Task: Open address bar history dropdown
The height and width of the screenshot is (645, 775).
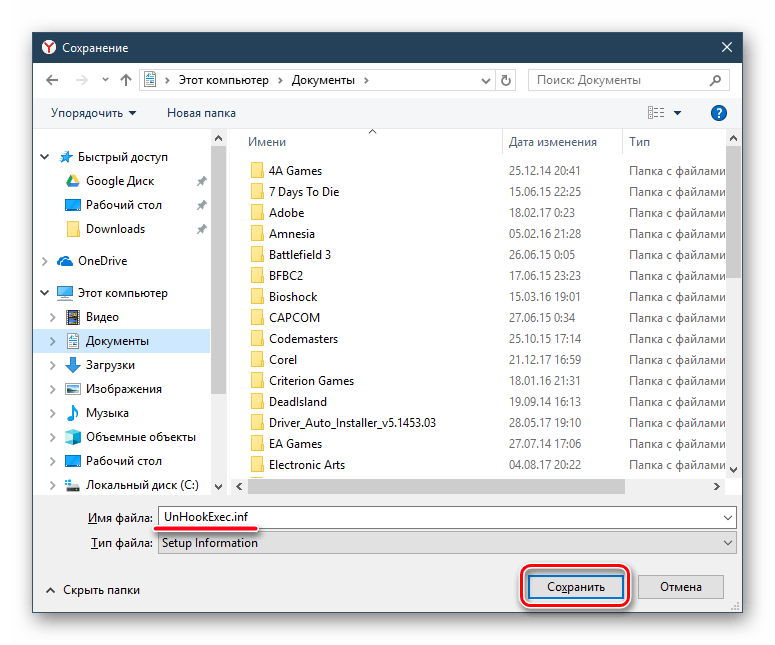Action: 486,81
